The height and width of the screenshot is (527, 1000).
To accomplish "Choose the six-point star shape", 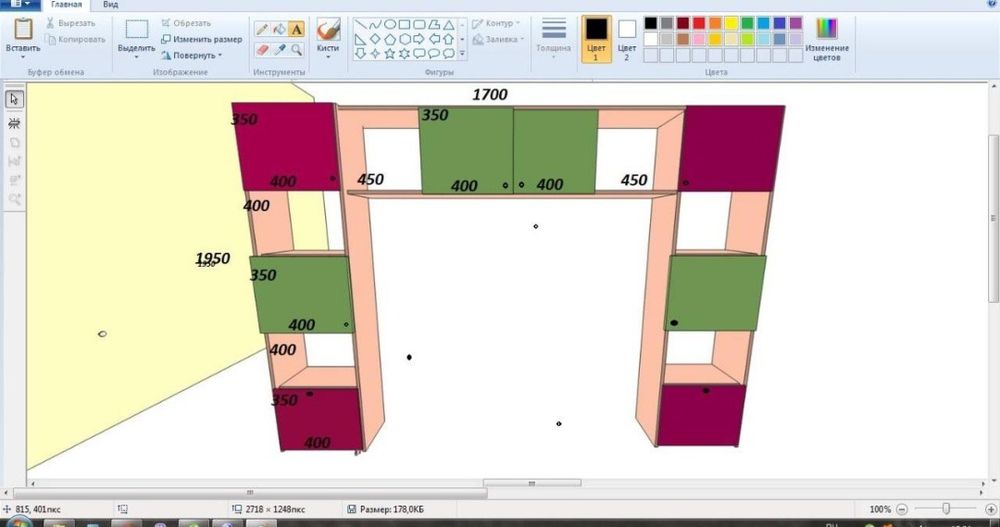I will coord(404,54).
